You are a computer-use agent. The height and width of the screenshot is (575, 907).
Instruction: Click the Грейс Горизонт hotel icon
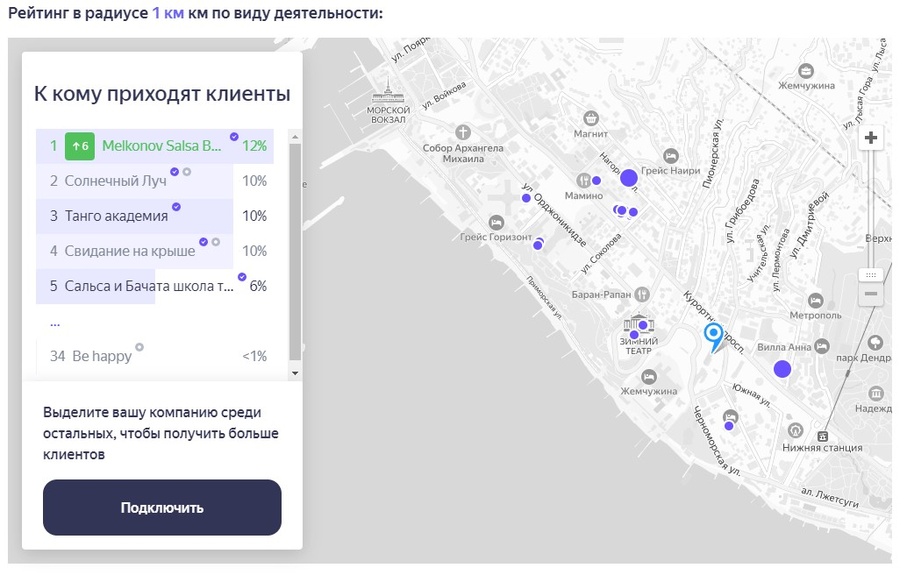pos(496,222)
